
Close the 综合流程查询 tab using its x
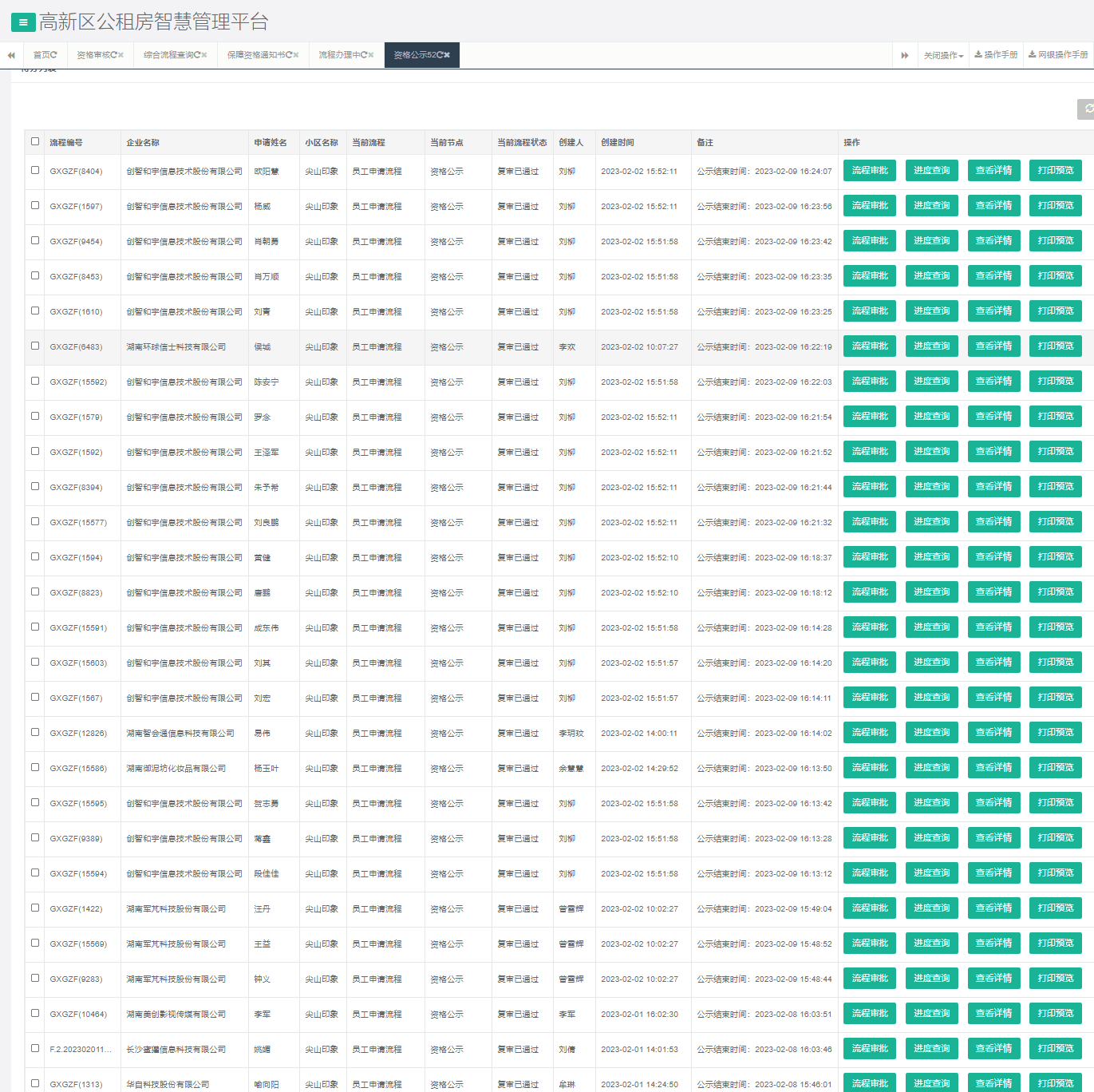tap(204, 55)
